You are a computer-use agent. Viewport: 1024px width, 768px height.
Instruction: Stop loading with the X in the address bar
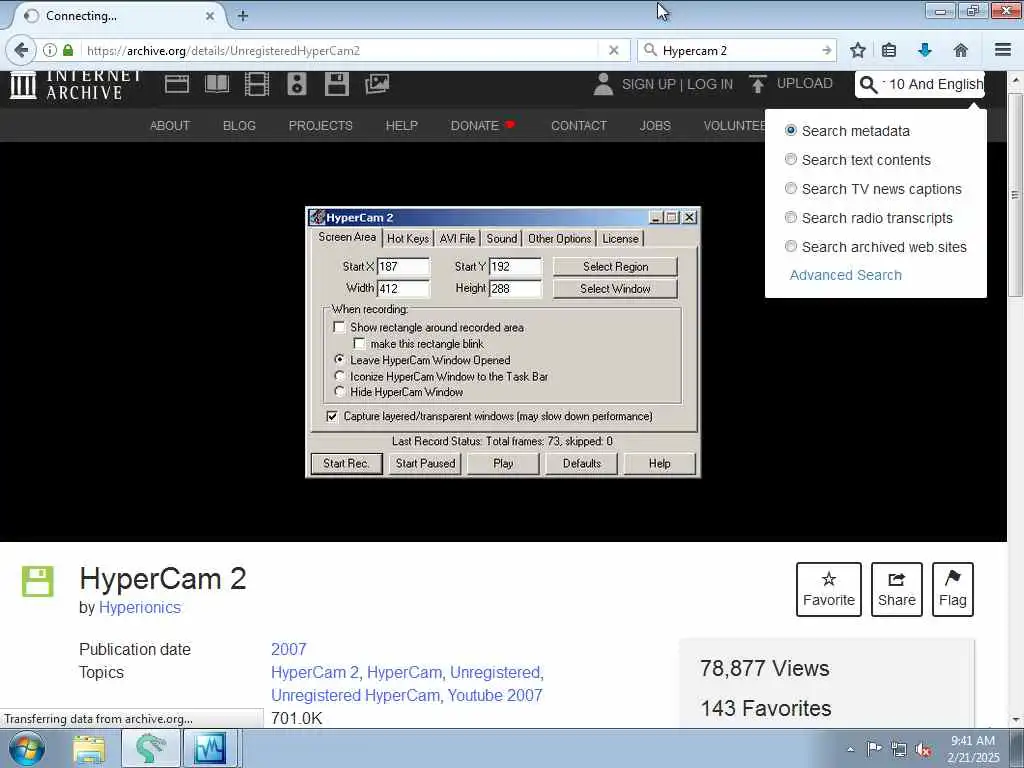(614, 50)
